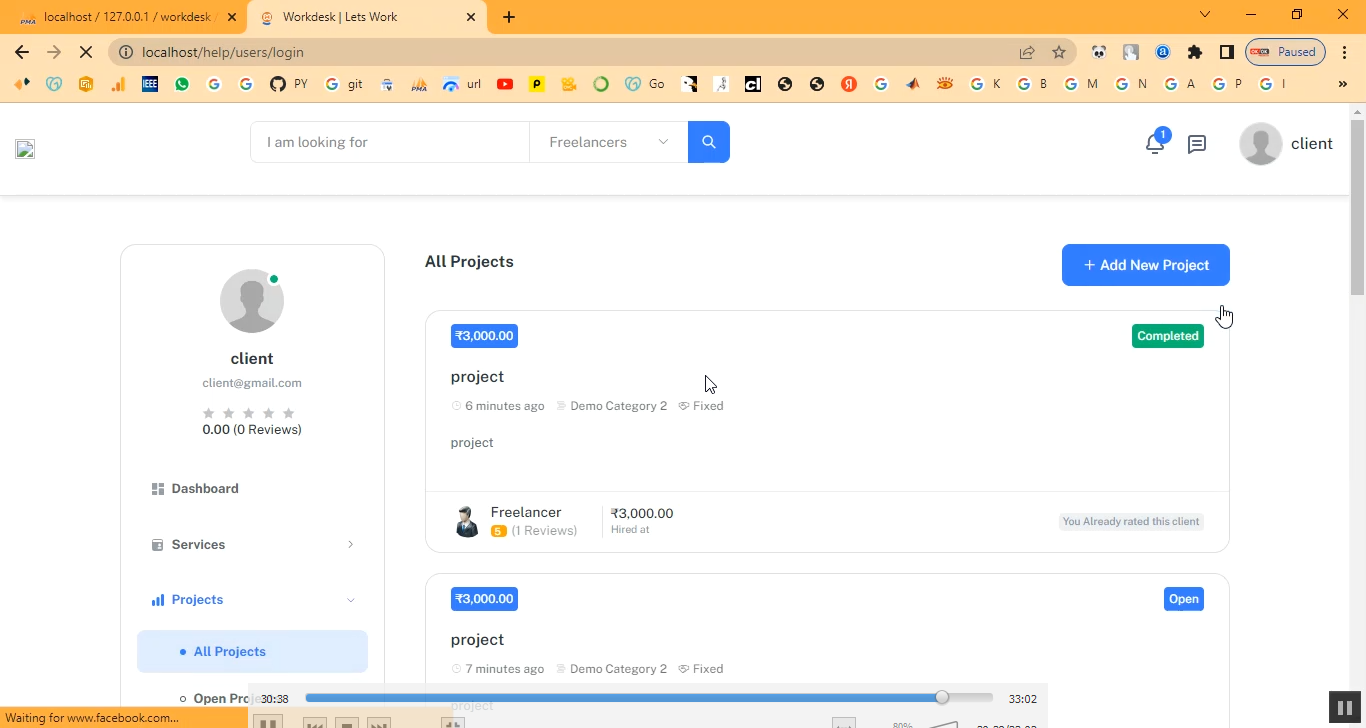Screen dimensions: 1366x728
Task: Bookmark this page with the star icon
Action: (1059, 52)
